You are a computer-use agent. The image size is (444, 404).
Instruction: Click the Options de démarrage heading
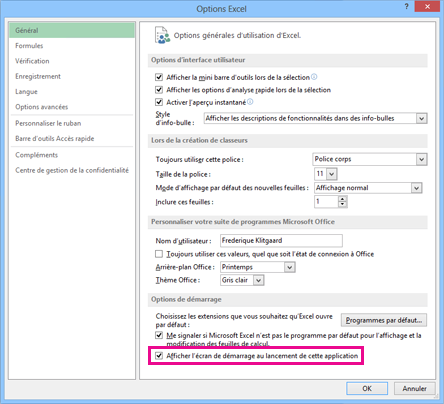click(x=186, y=299)
